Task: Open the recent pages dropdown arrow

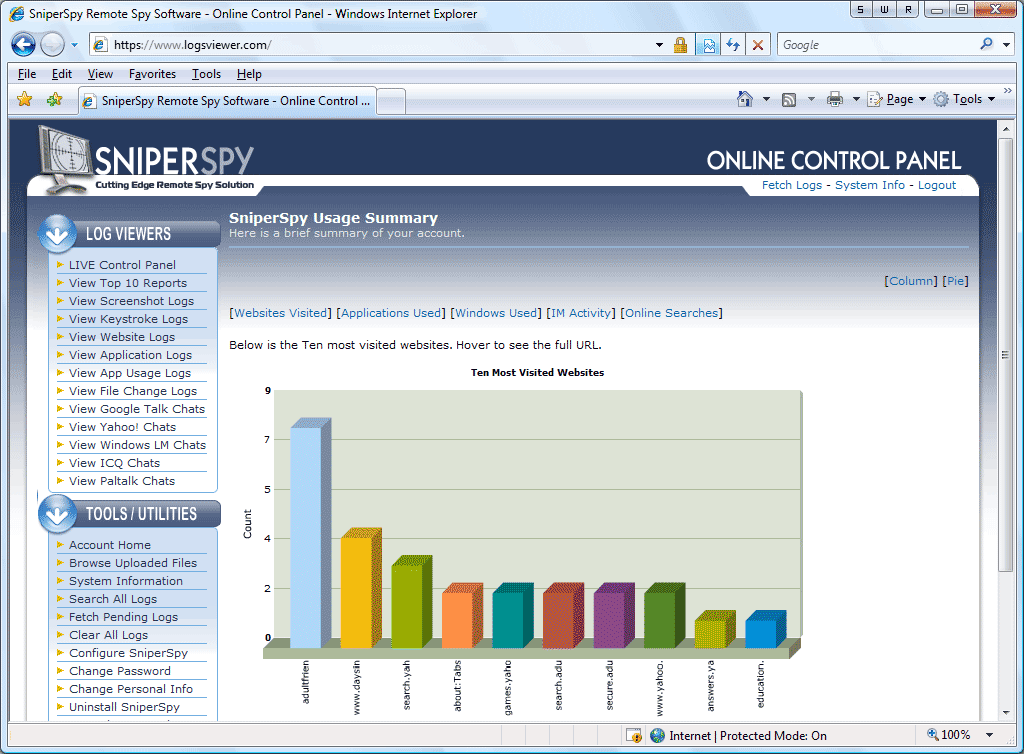Action: tap(74, 45)
